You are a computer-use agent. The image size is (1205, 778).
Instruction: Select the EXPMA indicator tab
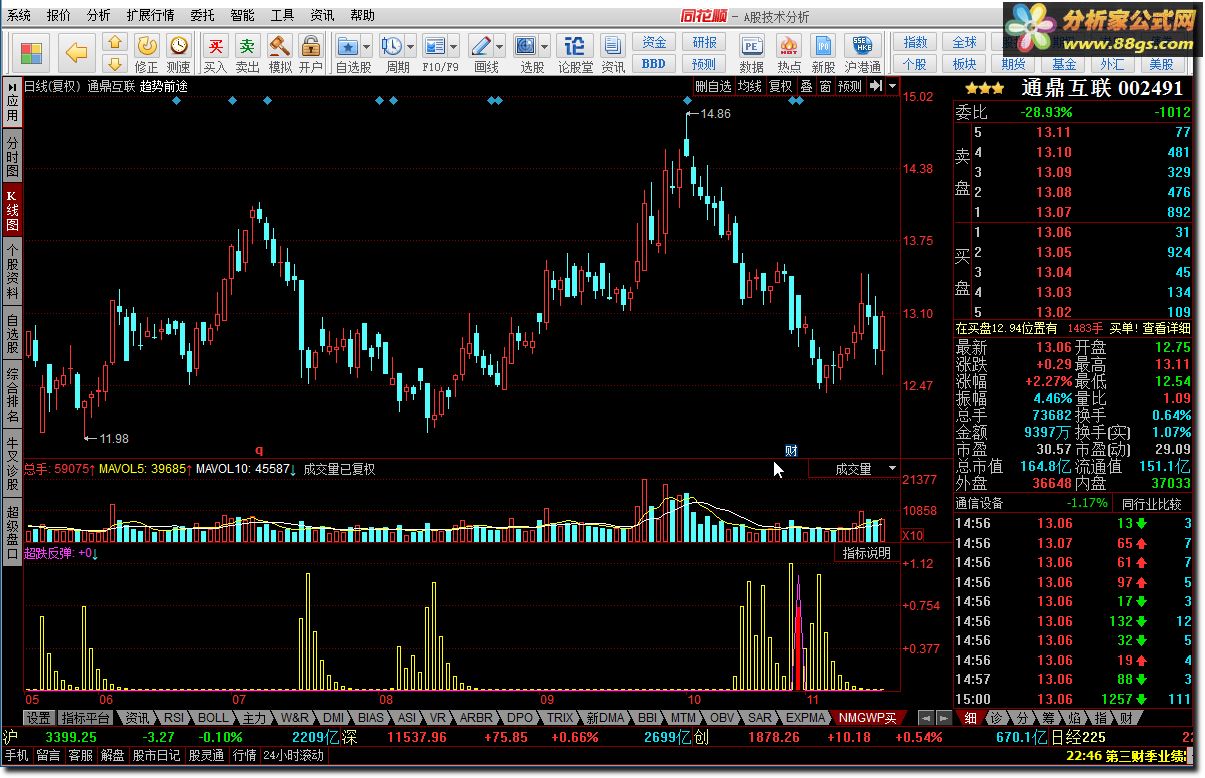tap(806, 718)
